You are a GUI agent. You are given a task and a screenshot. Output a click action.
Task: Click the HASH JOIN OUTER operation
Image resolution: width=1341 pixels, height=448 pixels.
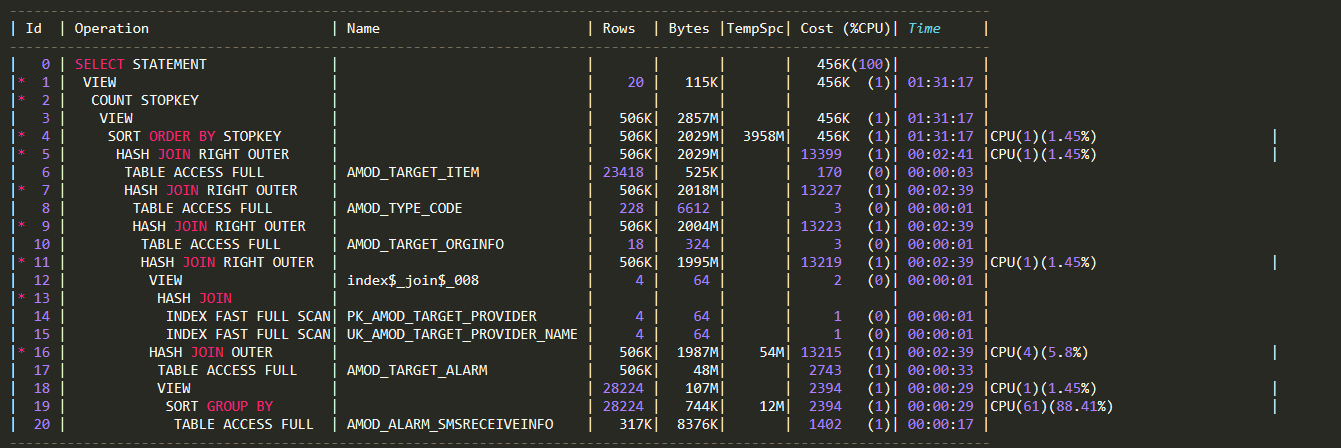[x=211, y=352]
